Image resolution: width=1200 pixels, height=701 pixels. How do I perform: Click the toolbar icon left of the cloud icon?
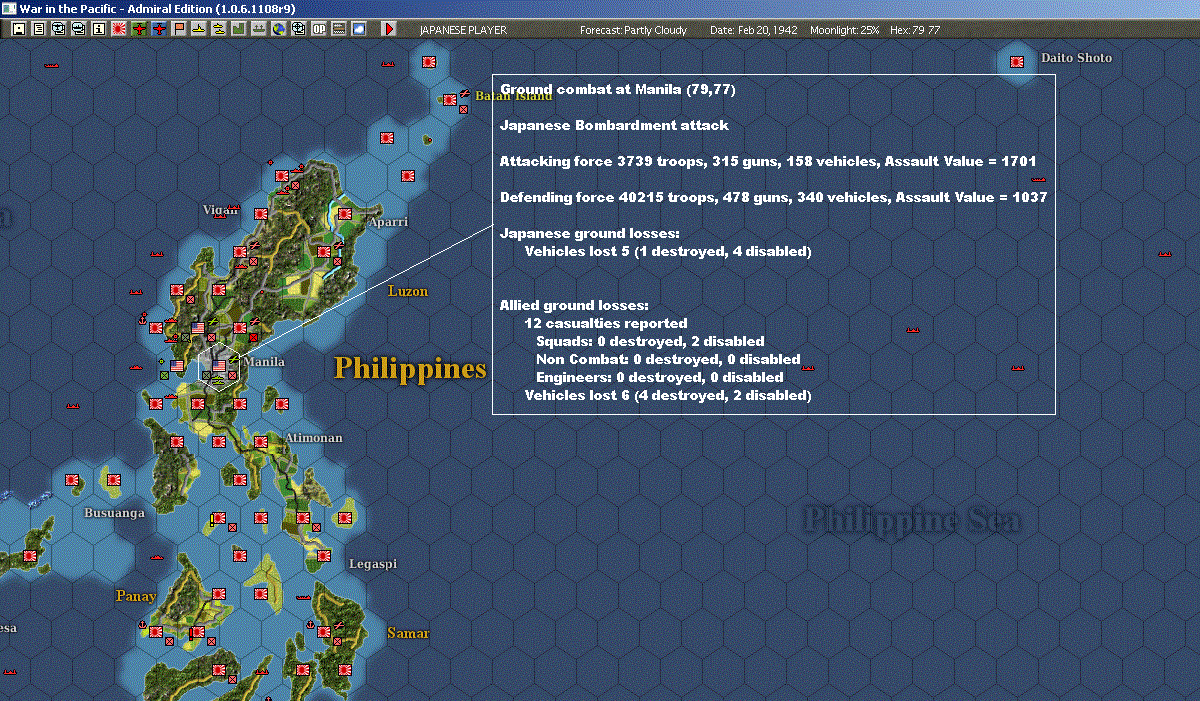(339, 29)
